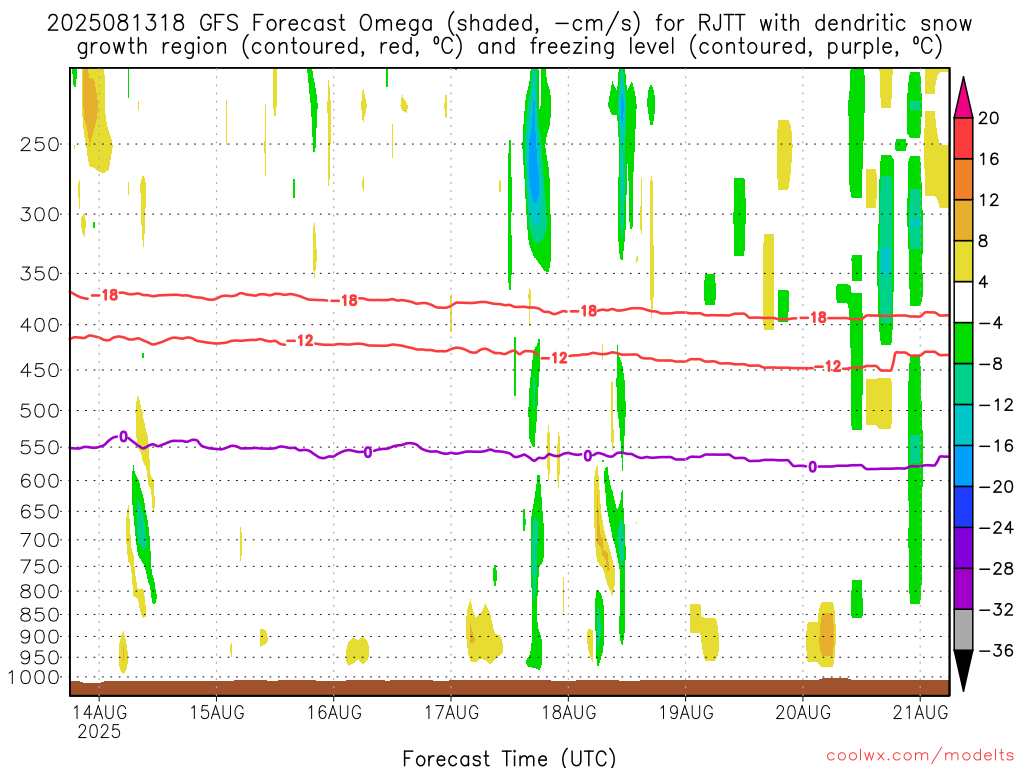Click the pink arrow cap atop the colorbar

coord(963,99)
